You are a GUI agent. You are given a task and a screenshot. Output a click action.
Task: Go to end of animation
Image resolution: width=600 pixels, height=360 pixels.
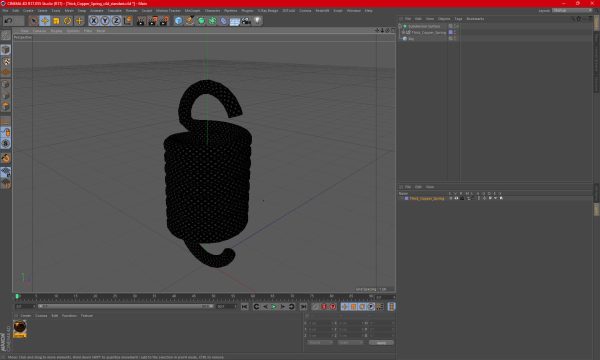pyautogui.click(x=303, y=307)
